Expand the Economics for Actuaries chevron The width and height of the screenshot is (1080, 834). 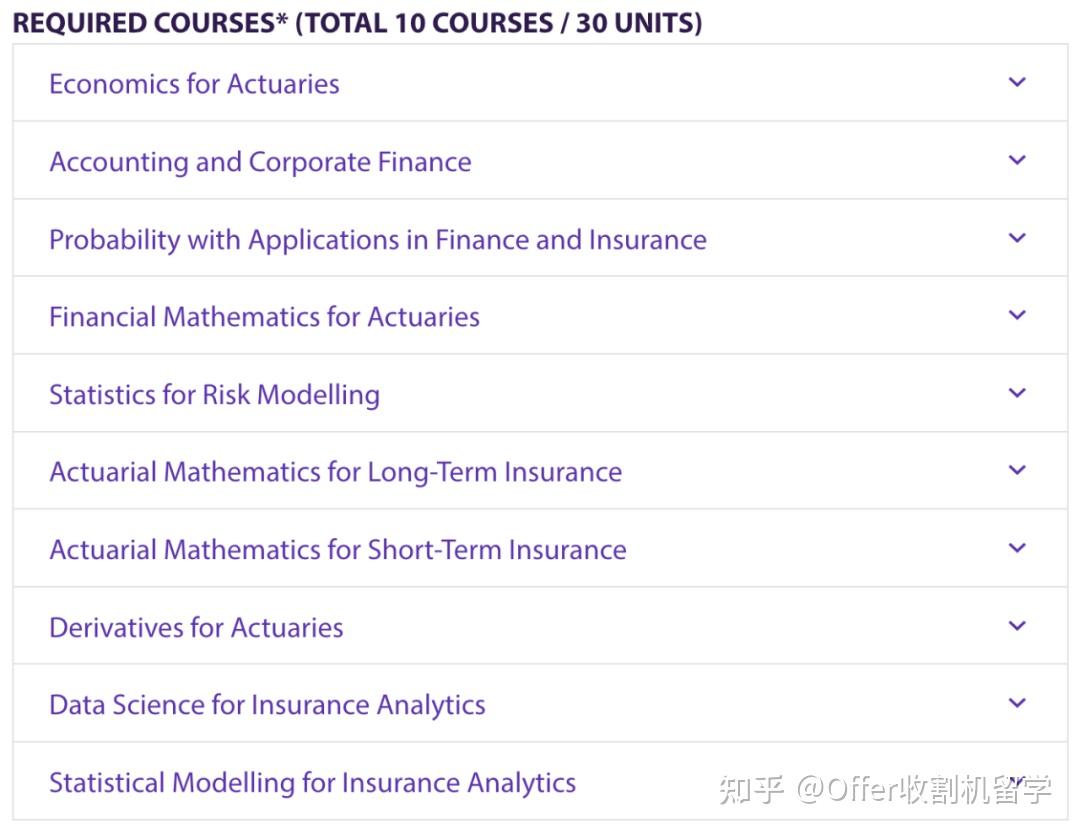pos(1017,82)
